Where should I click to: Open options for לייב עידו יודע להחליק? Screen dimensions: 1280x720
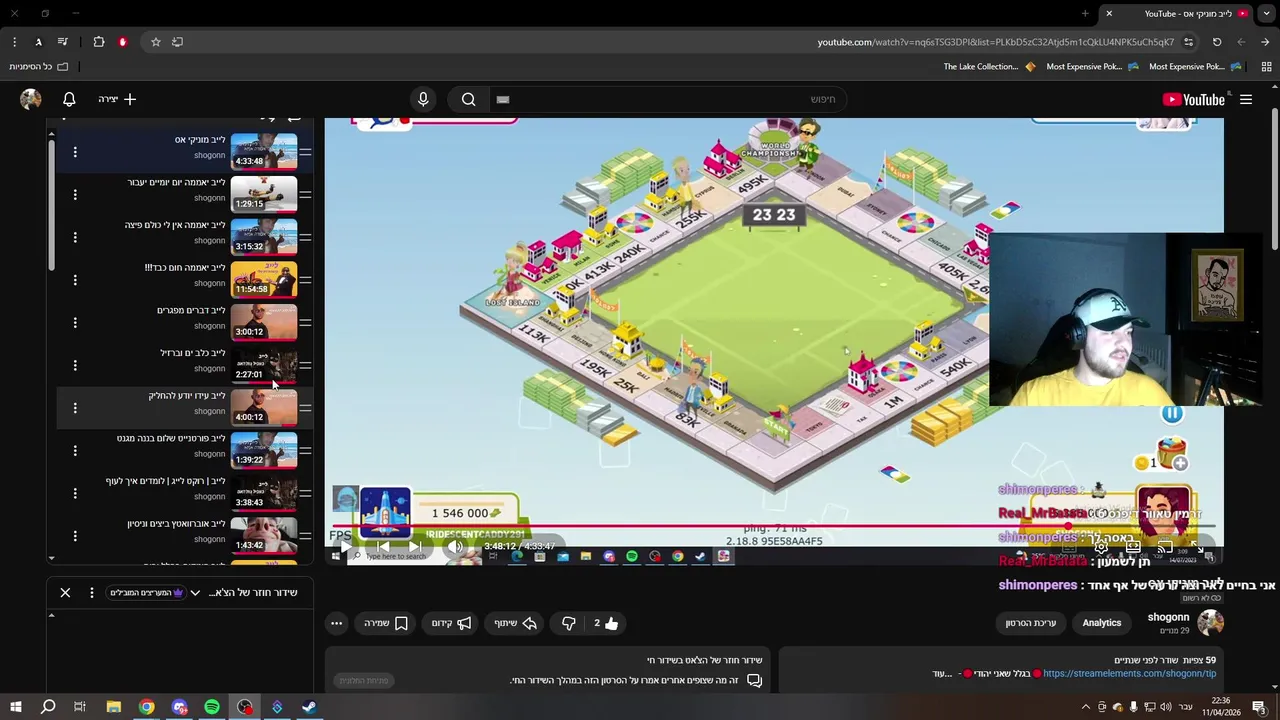(x=75, y=408)
